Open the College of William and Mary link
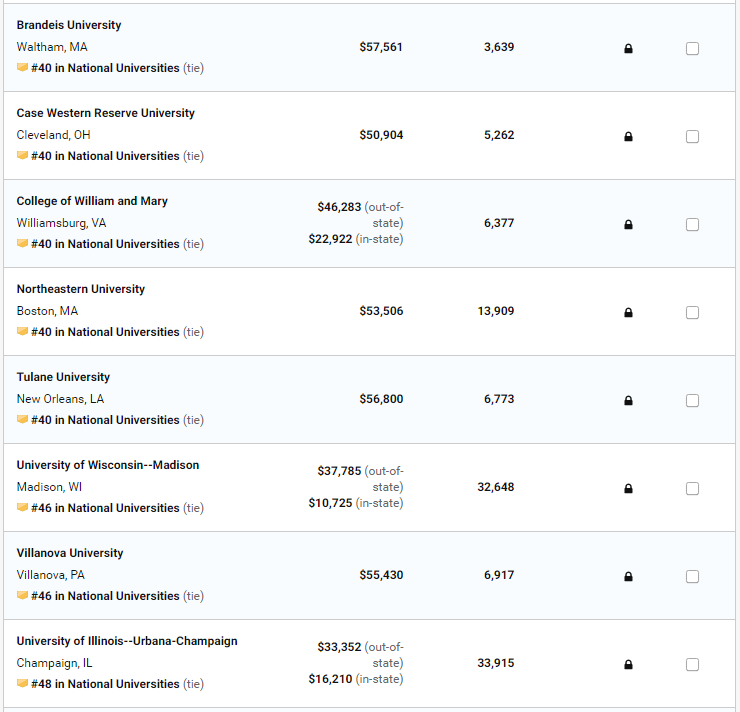This screenshot has width=740, height=712. (x=92, y=201)
